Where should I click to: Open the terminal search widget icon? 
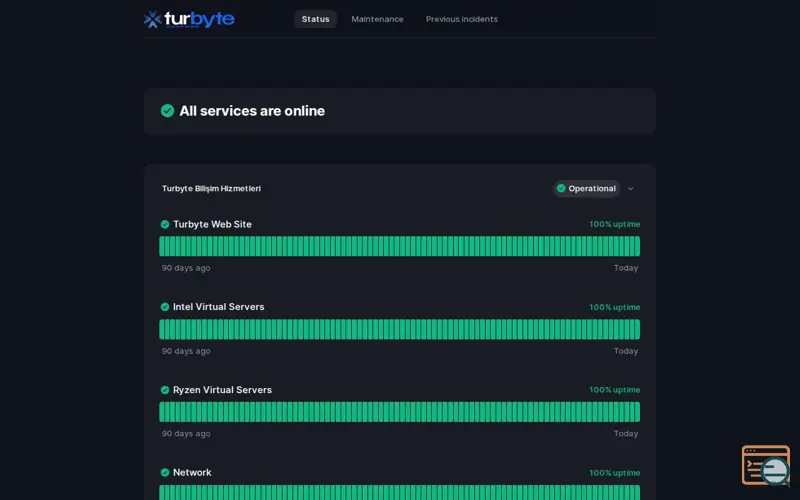pos(766,466)
